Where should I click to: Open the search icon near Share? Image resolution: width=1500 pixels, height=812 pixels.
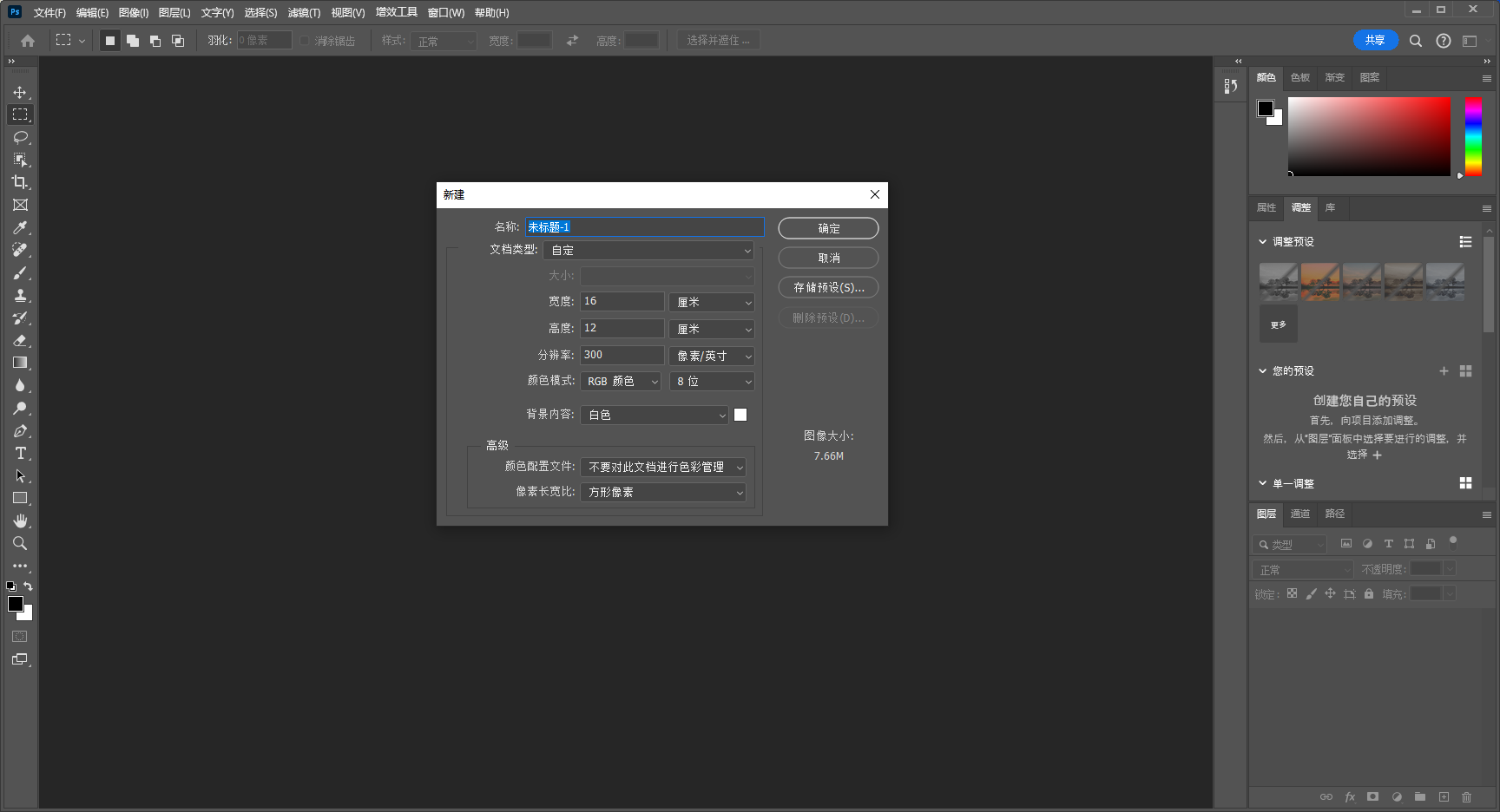pyautogui.click(x=1416, y=41)
